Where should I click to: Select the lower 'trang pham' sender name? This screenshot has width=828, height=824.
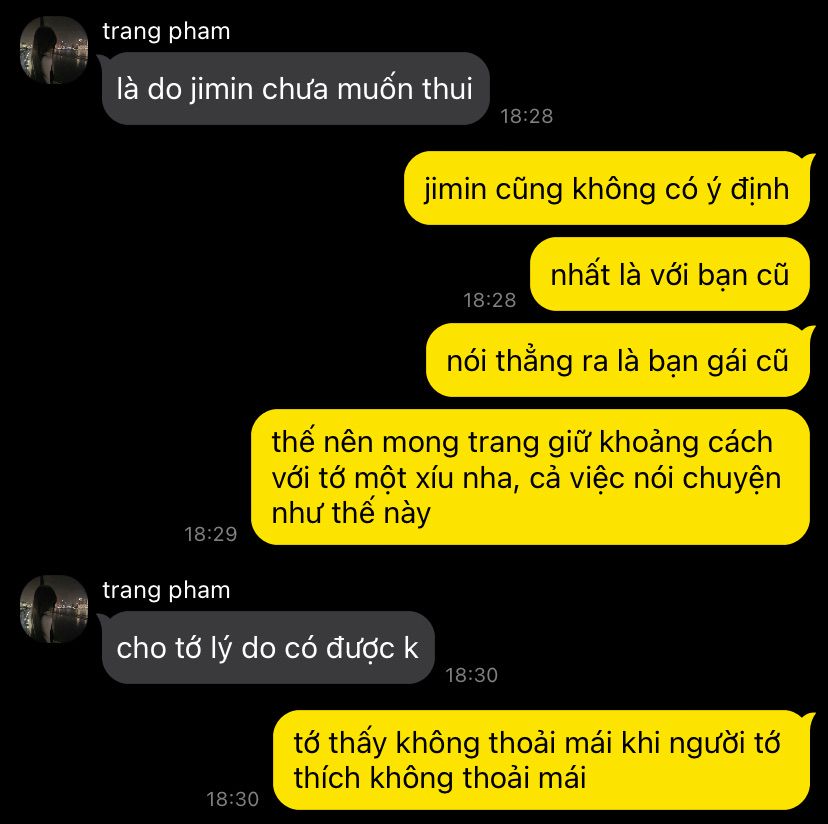[166, 591]
